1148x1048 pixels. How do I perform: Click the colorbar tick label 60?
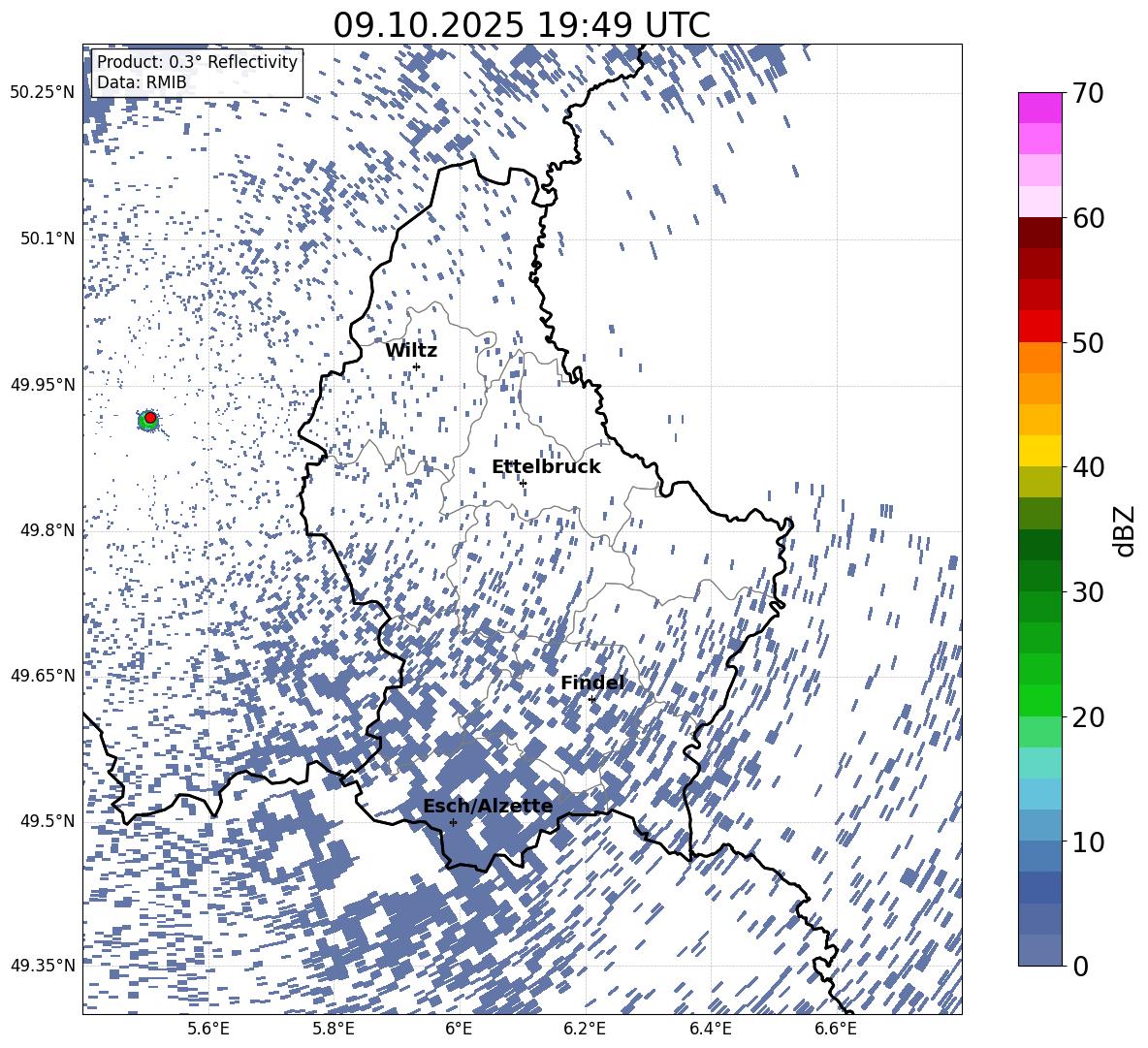tap(1088, 218)
